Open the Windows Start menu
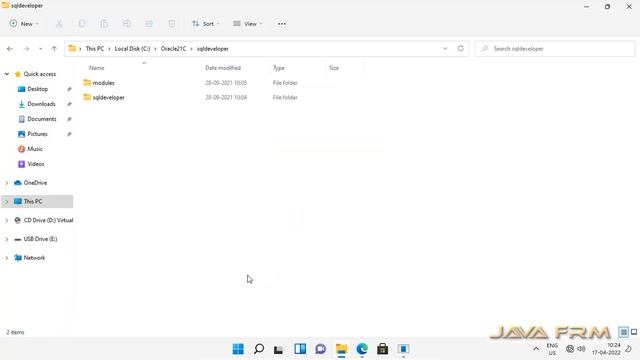The image size is (640, 360). point(238,349)
